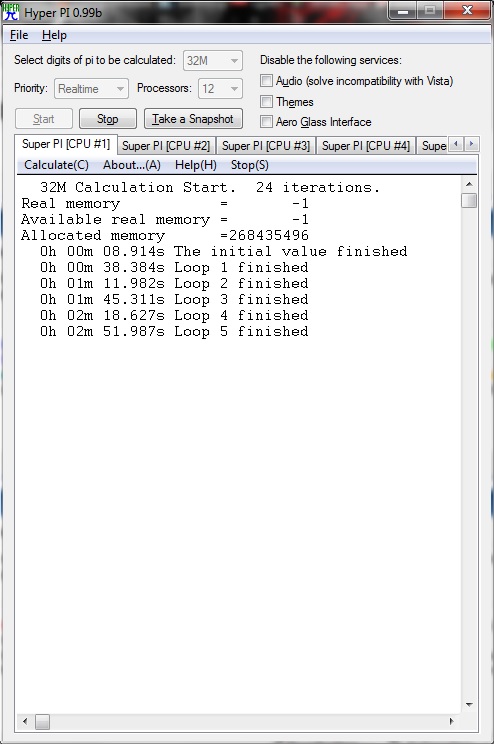Click the 'Loop 2 finished' line

pos(174,283)
